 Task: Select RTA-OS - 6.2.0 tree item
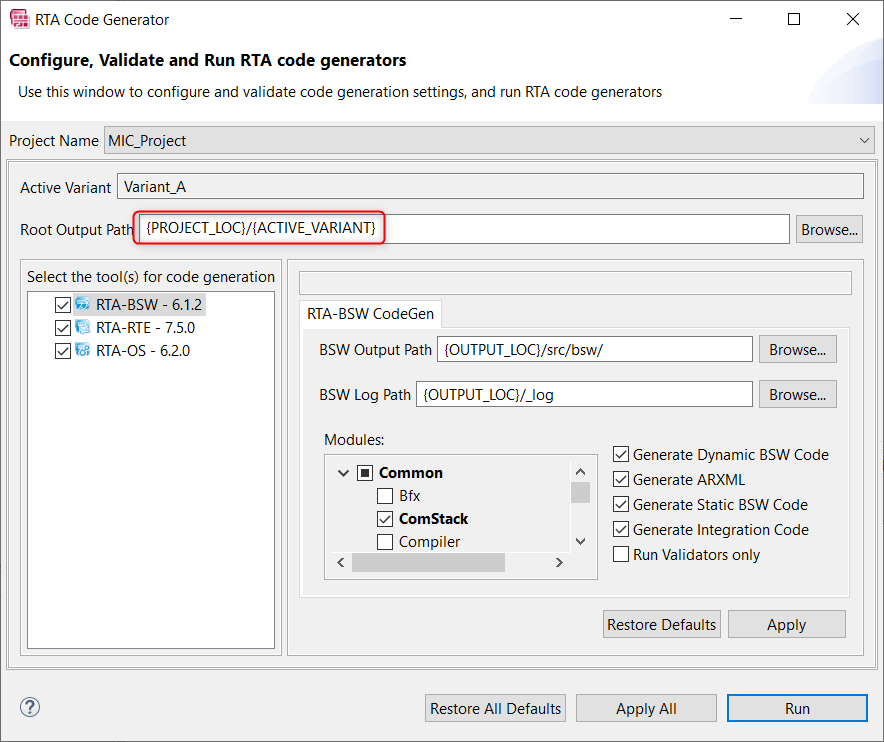(x=143, y=351)
